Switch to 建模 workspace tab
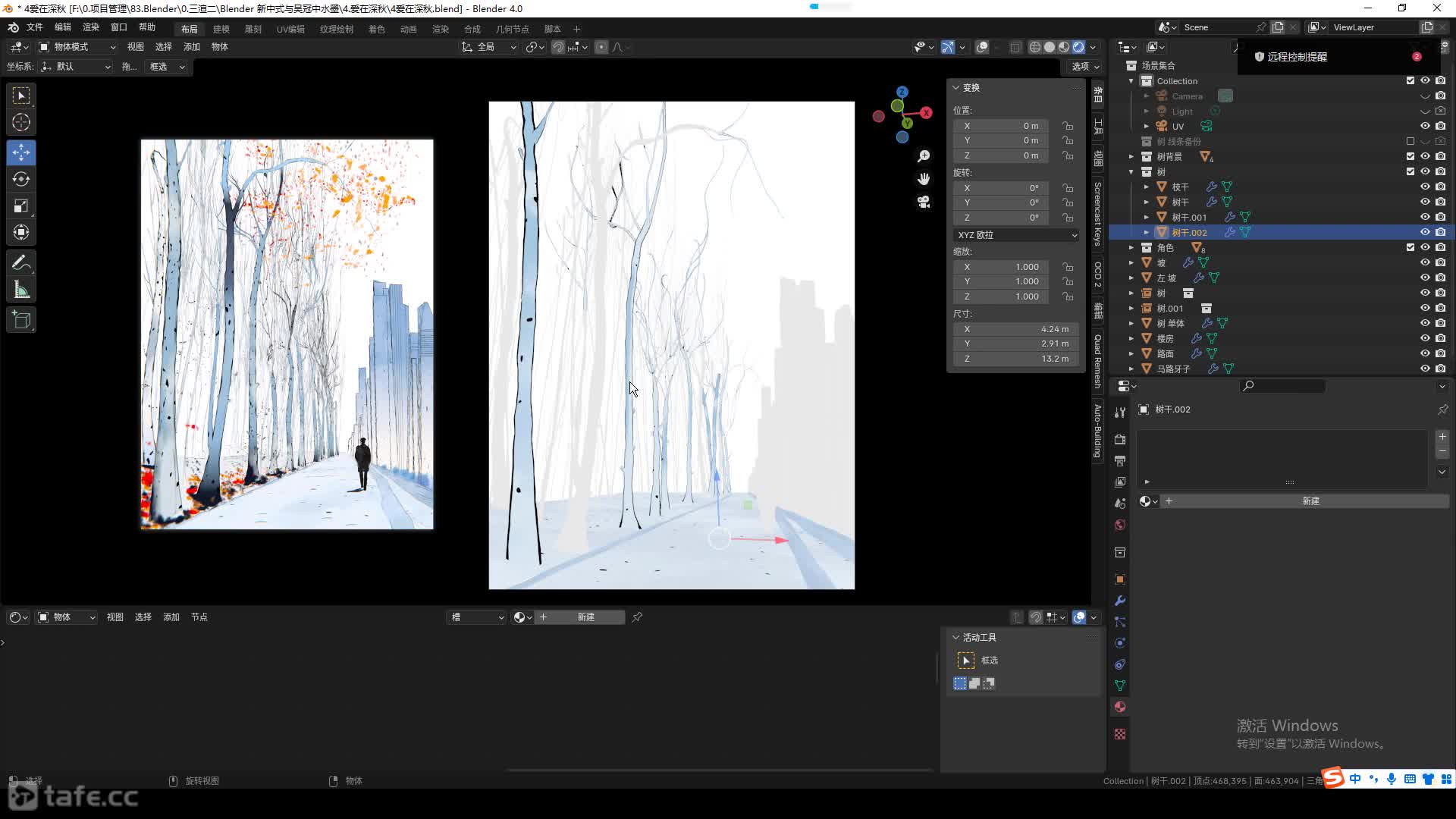The height and width of the screenshot is (819, 1456). [x=221, y=29]
